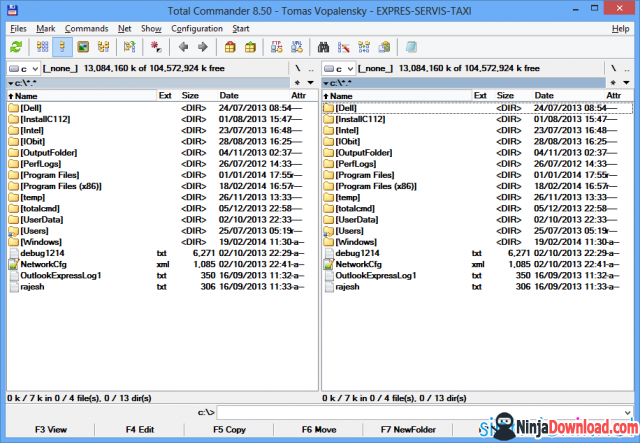Click right panel root backslash button
The height and width of the screenshot is (443, 640).
click(x=613, y=69)
